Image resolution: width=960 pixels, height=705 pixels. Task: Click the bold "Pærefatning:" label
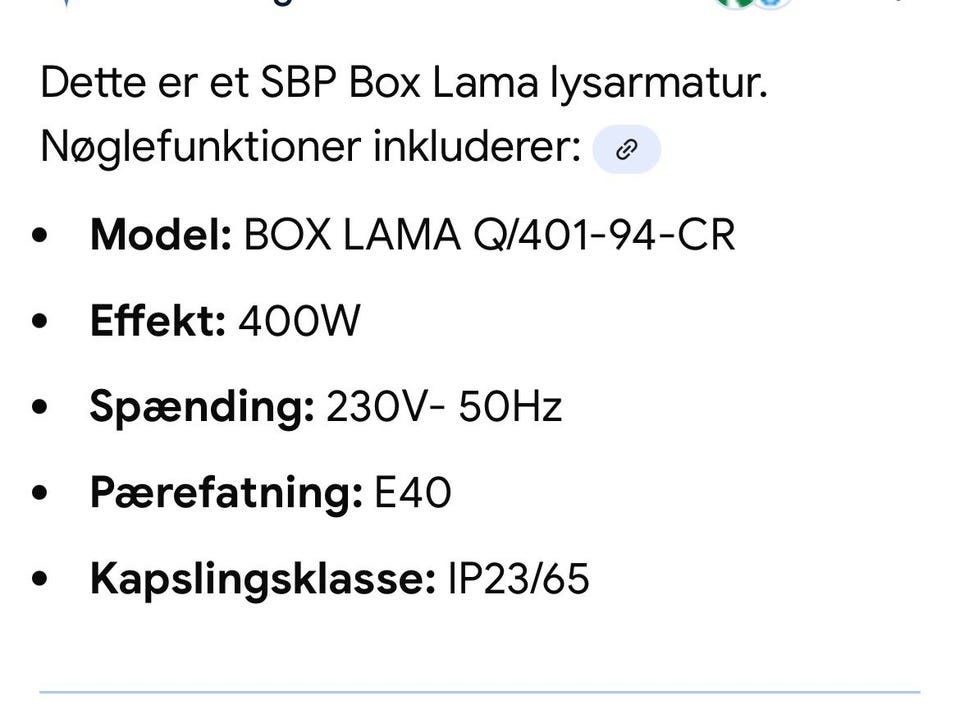226,493
